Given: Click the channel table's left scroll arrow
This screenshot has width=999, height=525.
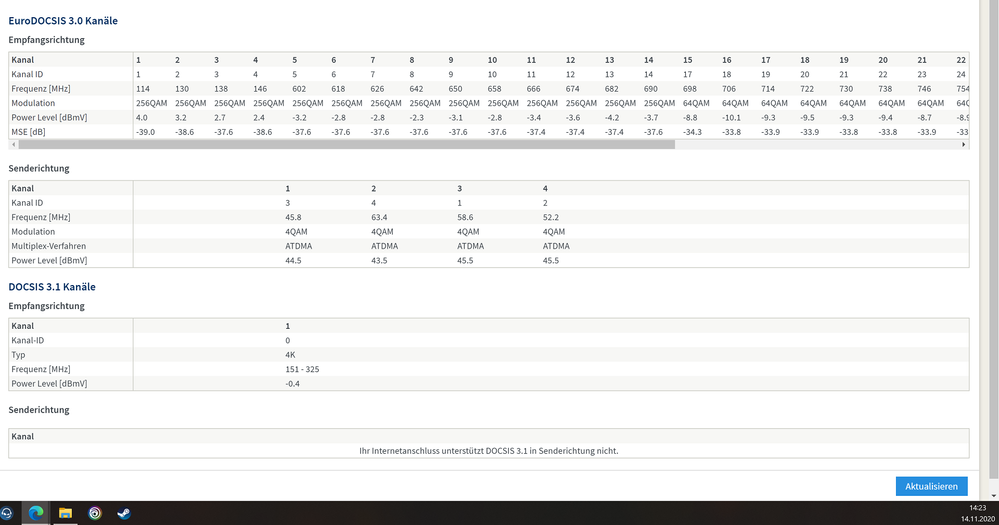Looking at the screenshot, I should (13, 145).
